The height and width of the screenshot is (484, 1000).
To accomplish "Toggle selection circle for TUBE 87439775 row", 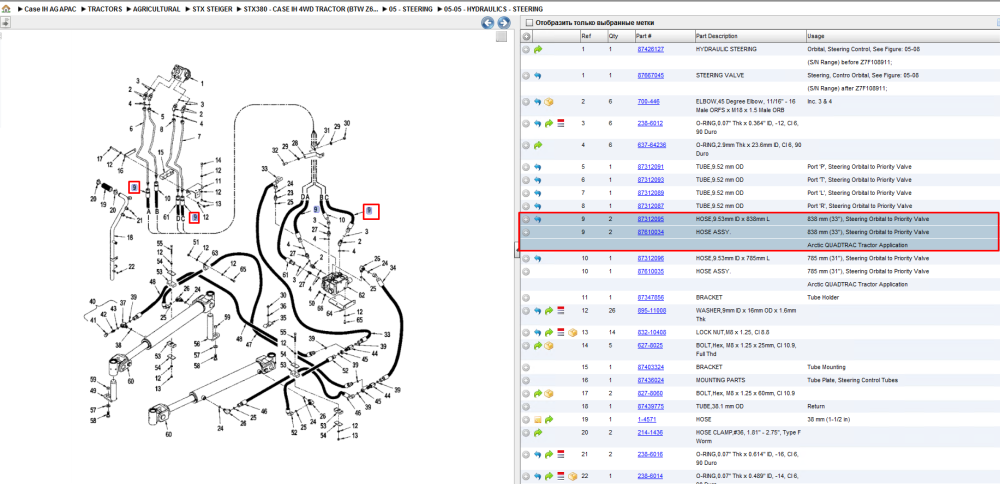I will [x=526, y=406].
